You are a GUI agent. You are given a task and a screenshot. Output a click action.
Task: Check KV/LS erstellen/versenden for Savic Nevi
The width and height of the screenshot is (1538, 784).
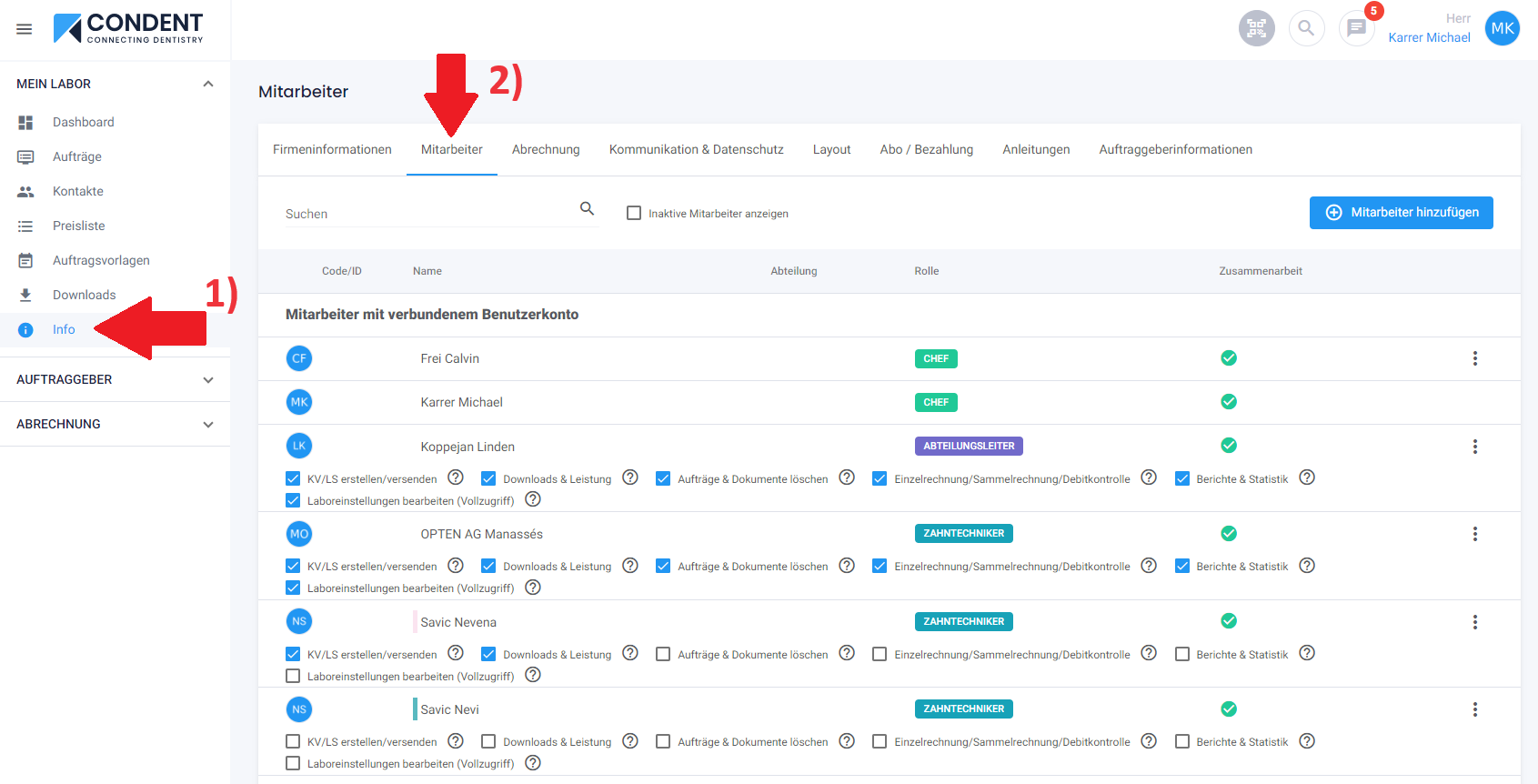[x=293, y=741]
